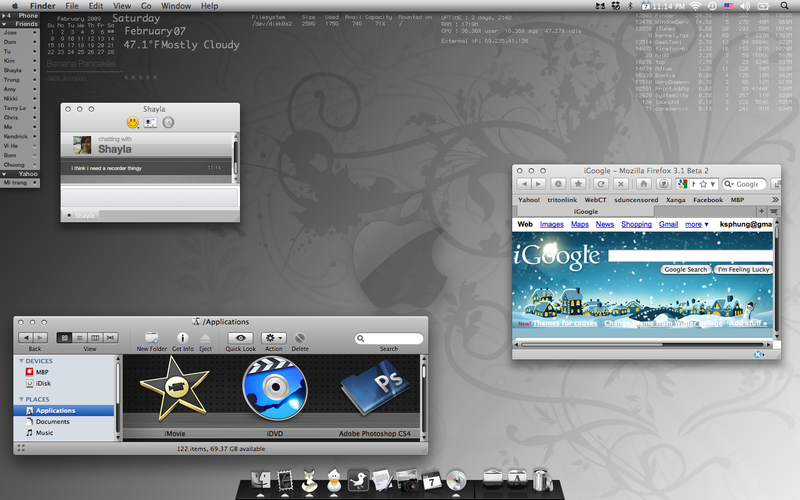Viewport: 800px width, 500px height.
Task: Click the smiley emoticon icon in Shayla chat
Action: click(x=133, y=122)
